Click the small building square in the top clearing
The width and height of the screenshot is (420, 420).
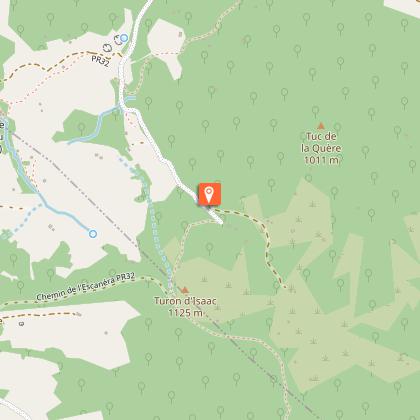(x=181, y=34)
